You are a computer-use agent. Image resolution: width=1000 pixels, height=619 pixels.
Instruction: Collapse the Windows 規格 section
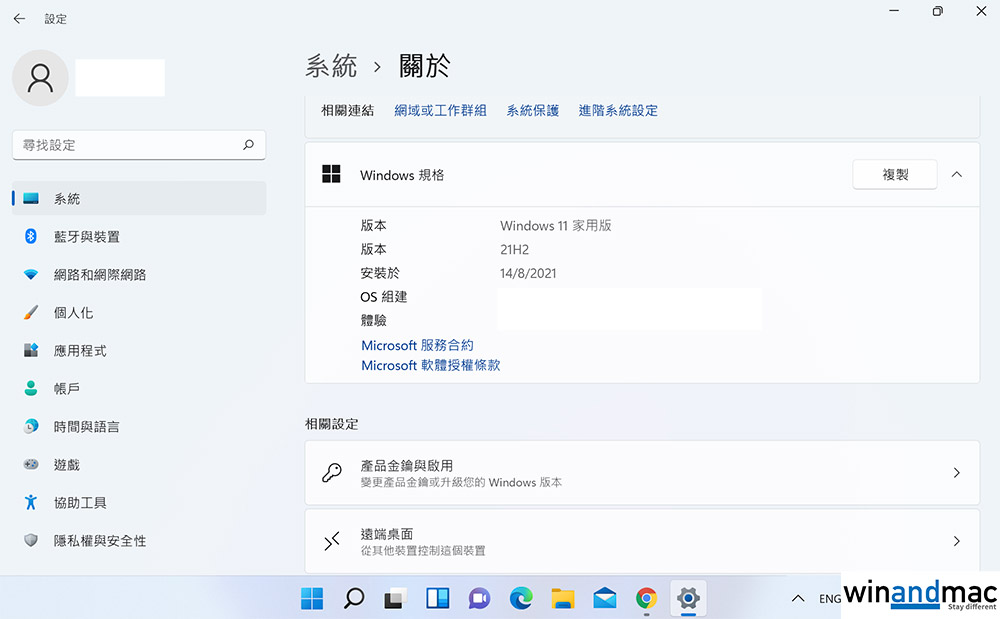pyautogui.click(x=957, y=175)
